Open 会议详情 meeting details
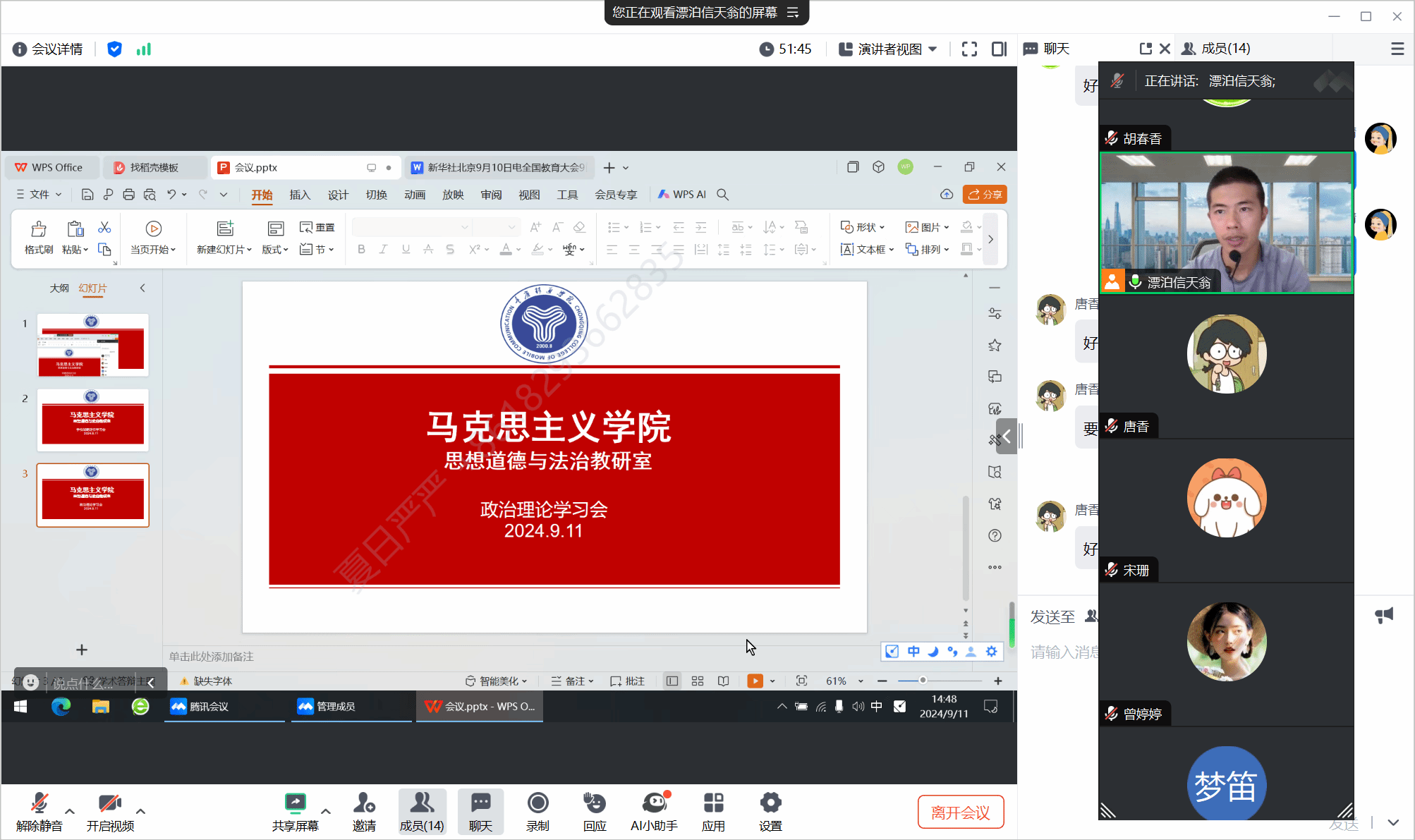Screen dimensions: 1415x840 (x=48, y=49)
